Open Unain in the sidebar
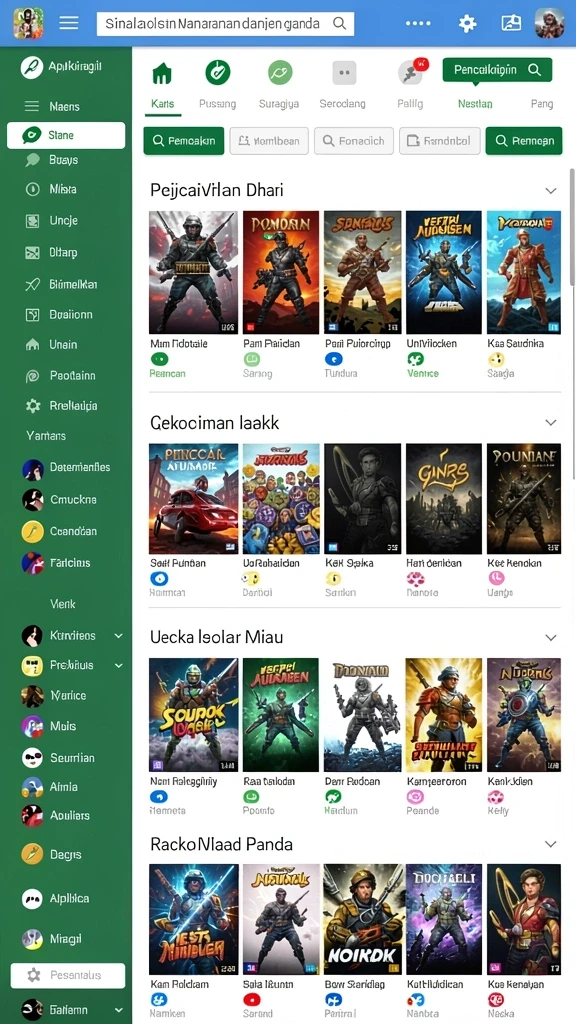The height and width of the screenshot is (1024, 576). coord(63,344)
